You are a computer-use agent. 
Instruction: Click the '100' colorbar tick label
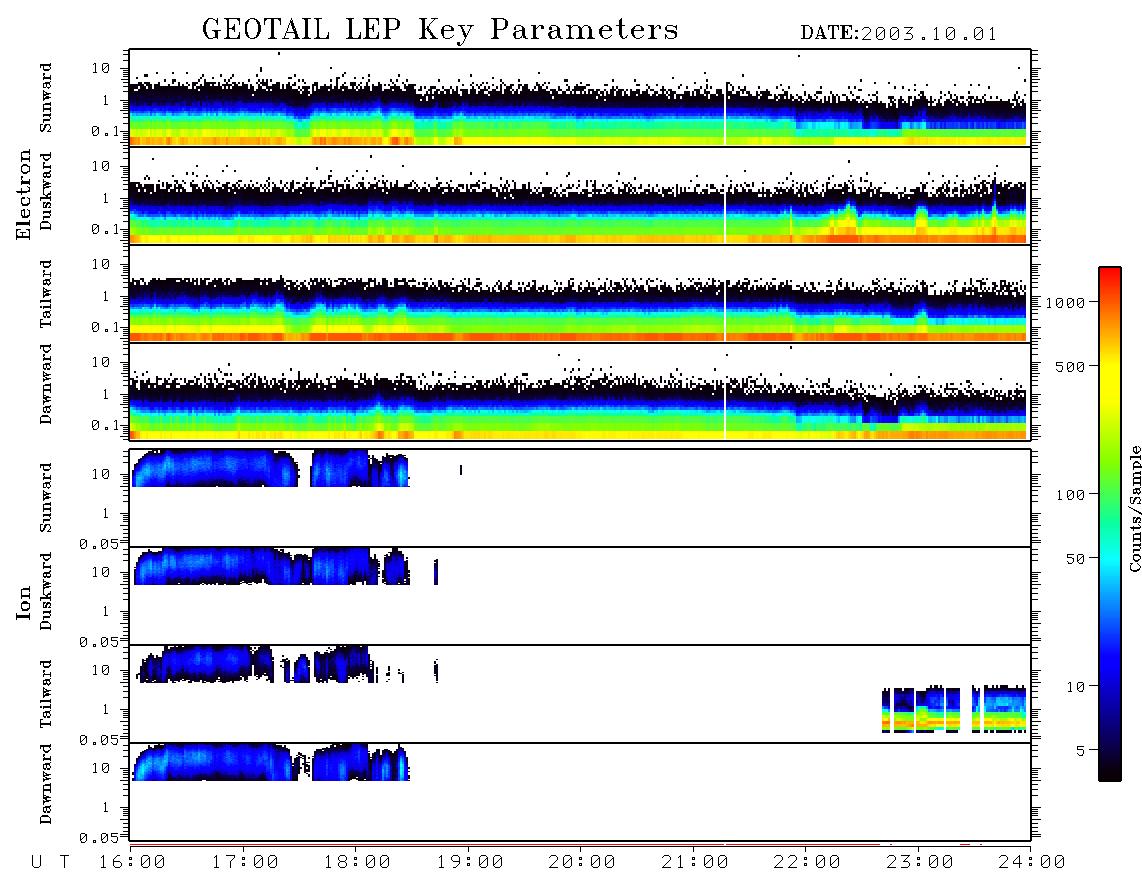point(1071,495)
